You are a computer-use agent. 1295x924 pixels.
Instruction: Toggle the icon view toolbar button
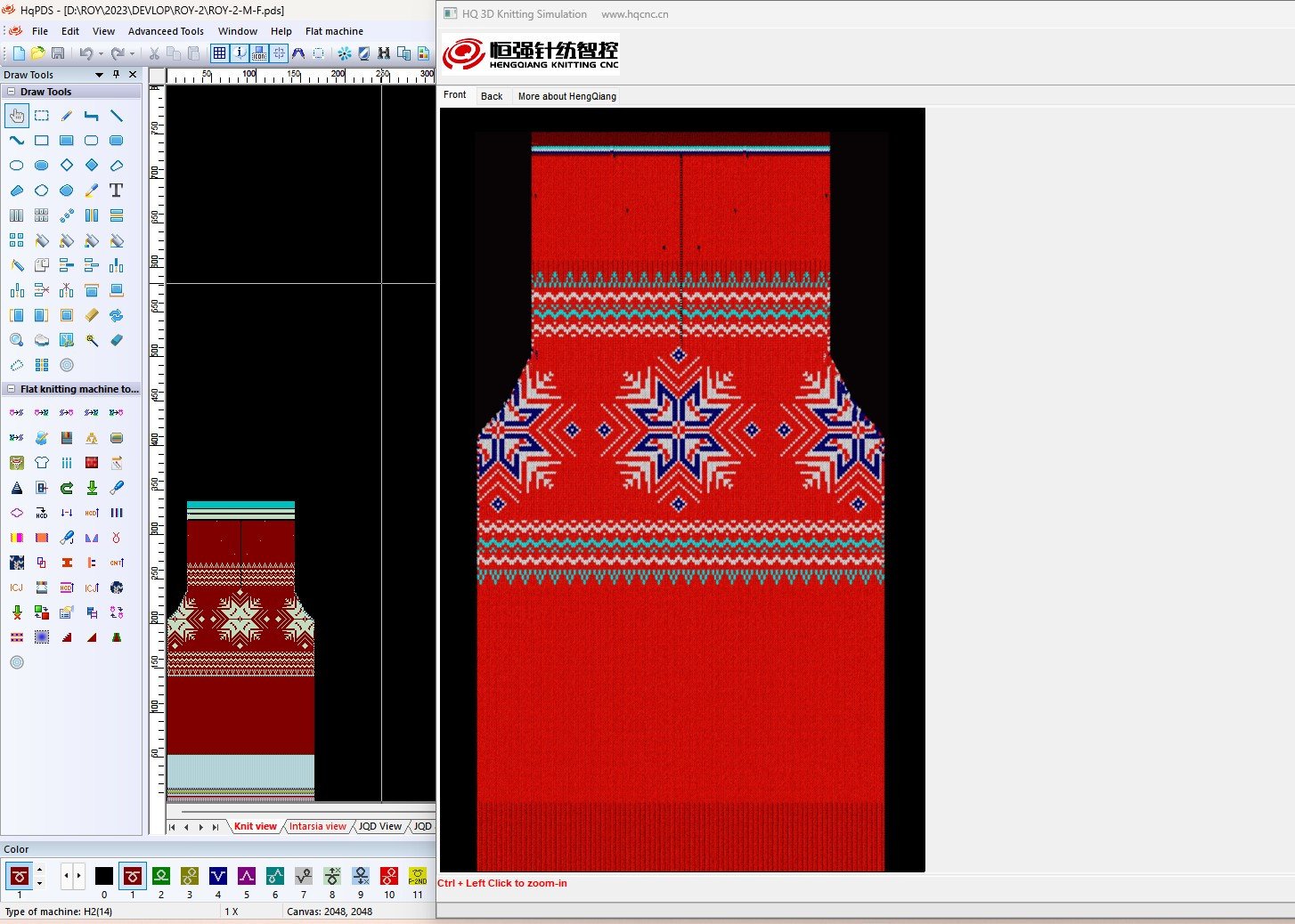259,53
